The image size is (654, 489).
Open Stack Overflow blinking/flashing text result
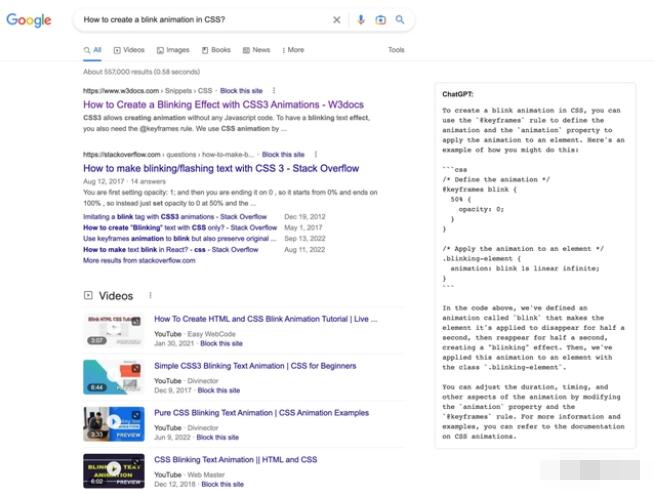click(x=221, y=169)
